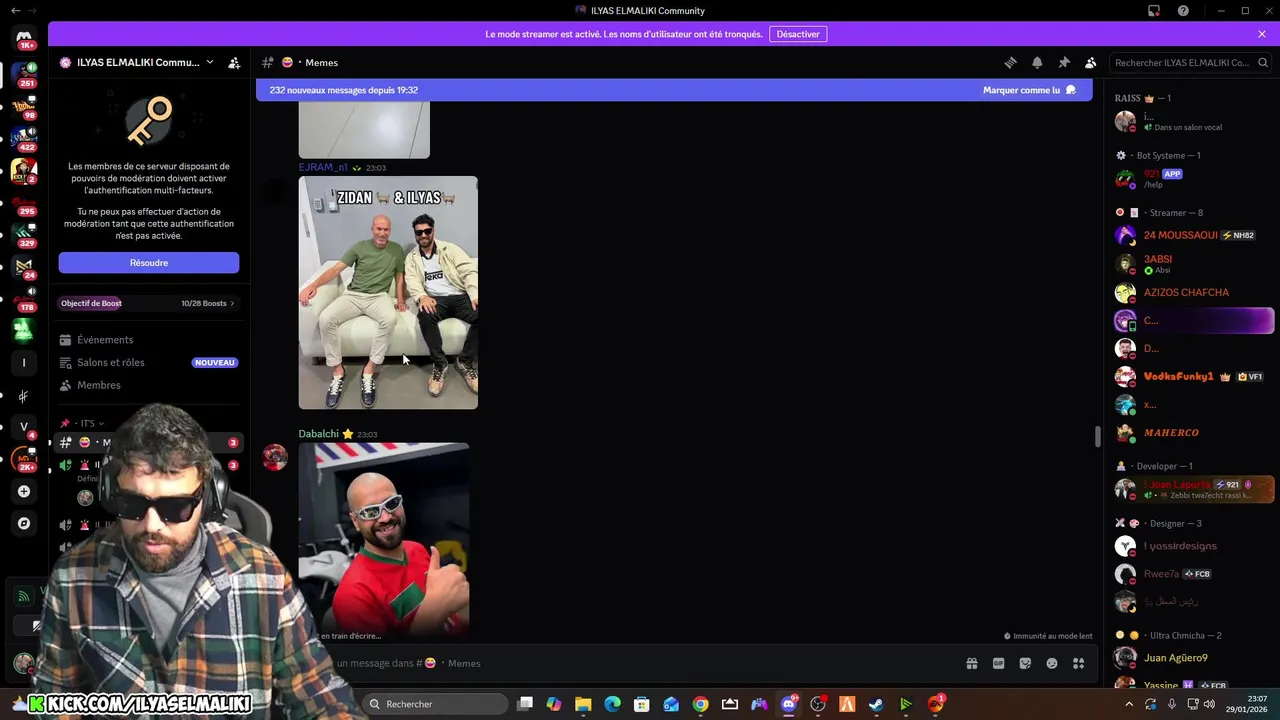Open the sticker picker
Image resolution: width=1280 pixels, height=720 pixels.
(x=1025, y=663)
